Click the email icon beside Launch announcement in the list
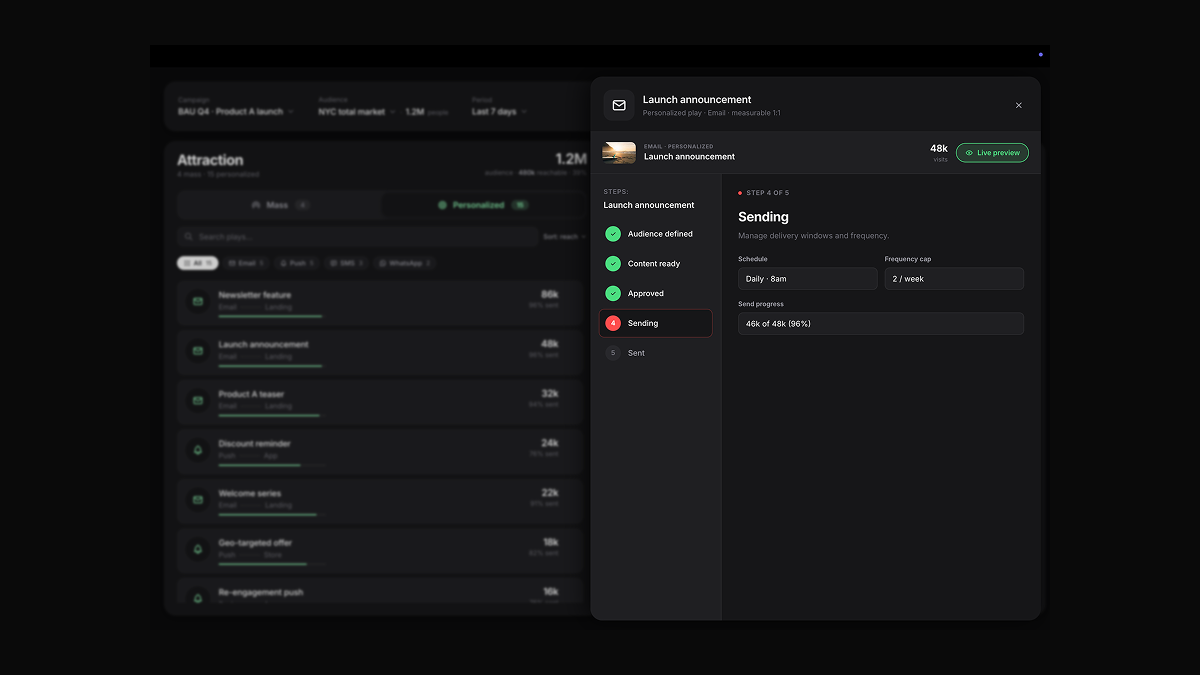The height and width of the screenshot is (675, 1200). pos(198,351)
